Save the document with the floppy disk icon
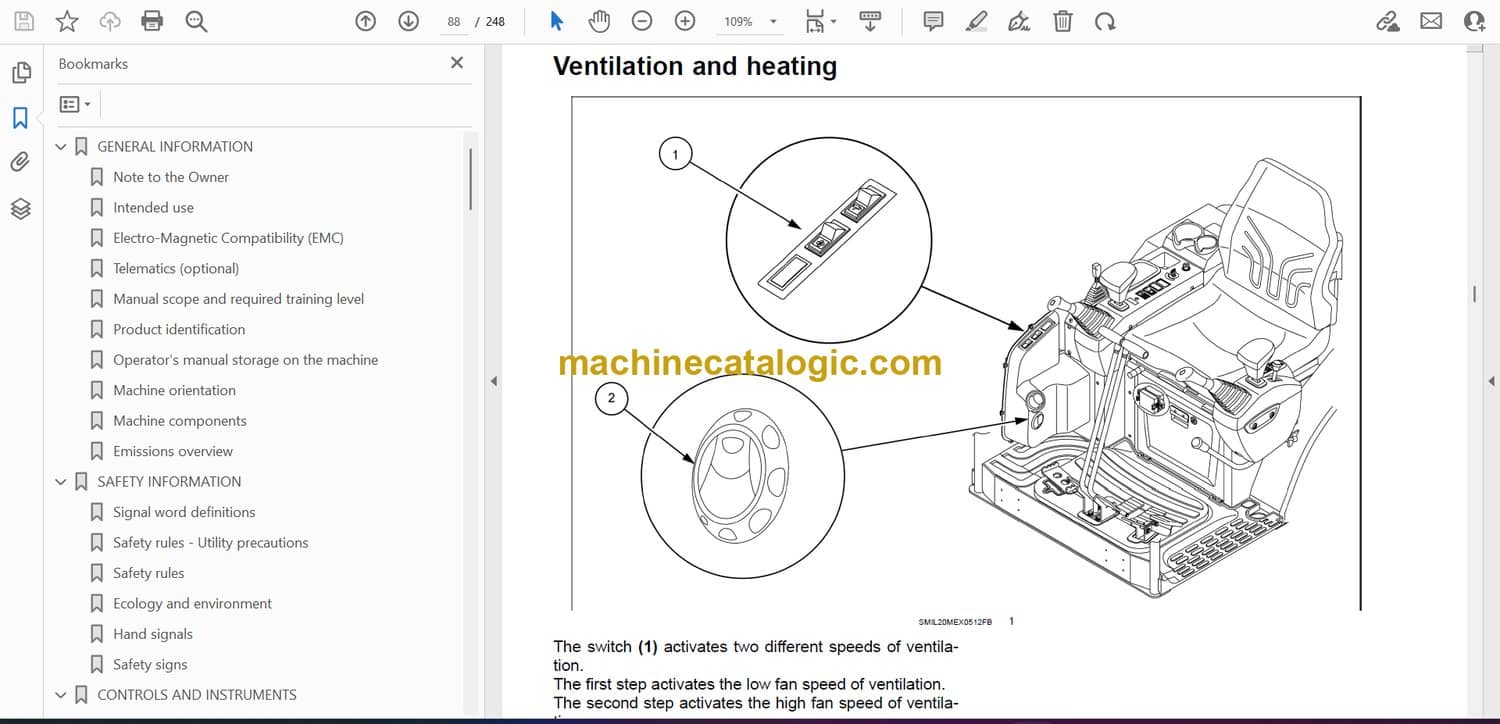 24,21
